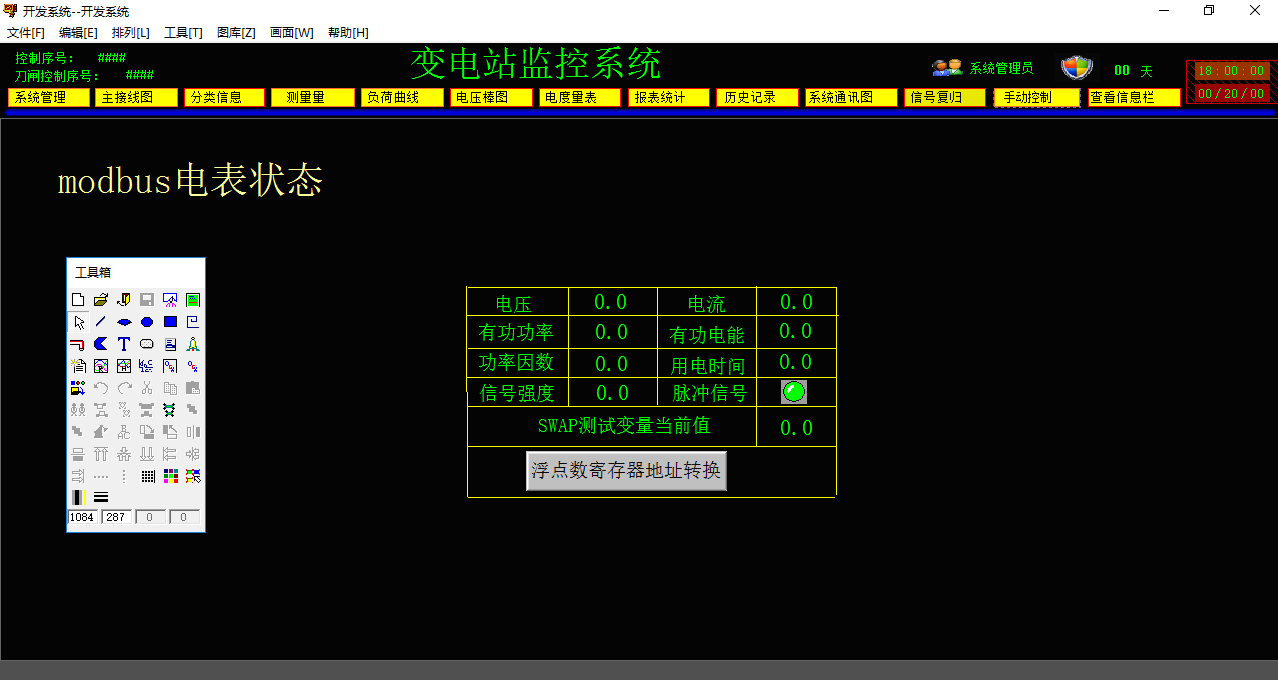Click the colored security shield icon
Viewport: 1278px width, 680px height.
1077,68
